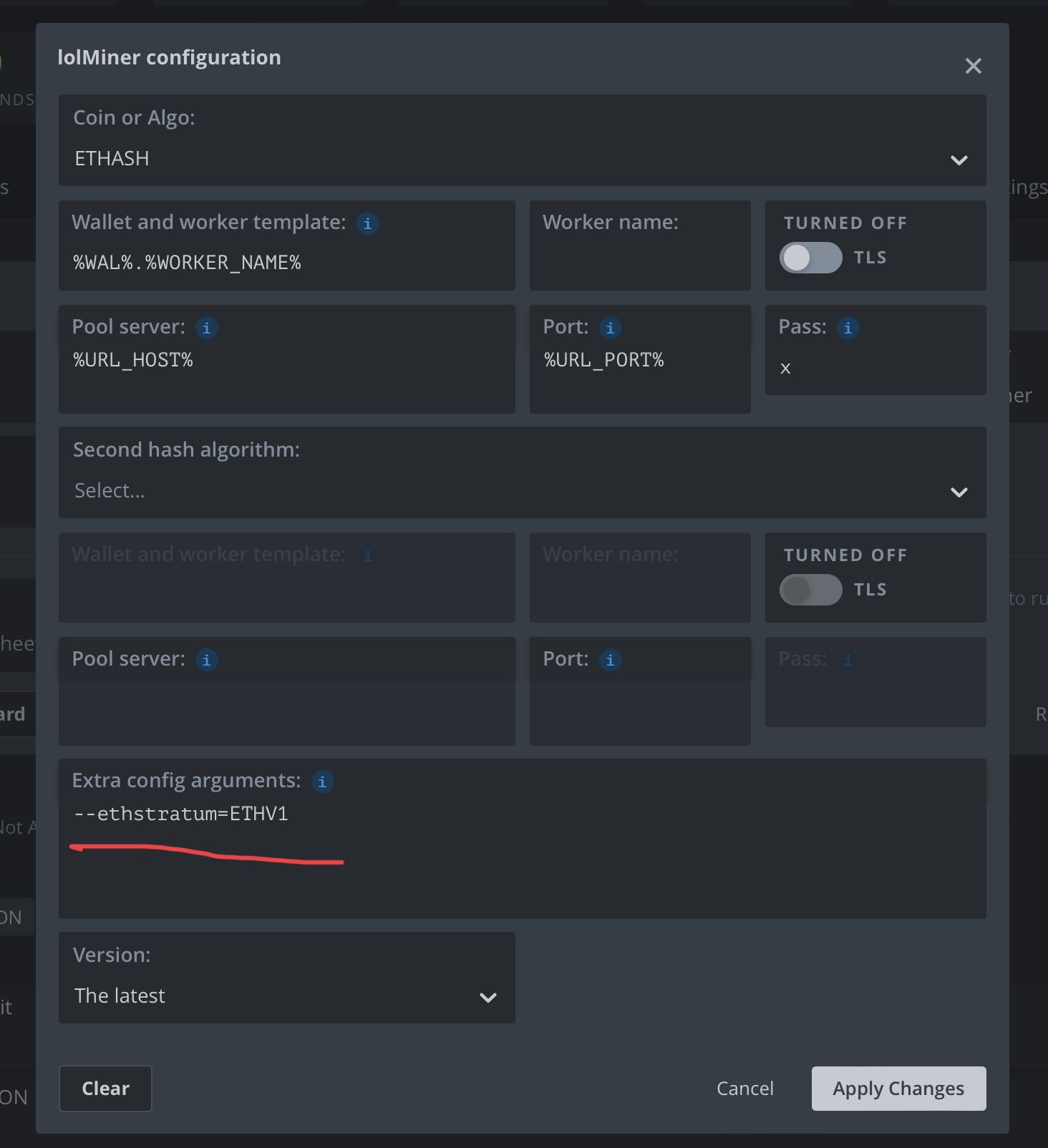The width and height of the screenshot is (1048, 1148).
Task: Click info icon next to first Pool server
Action: coord(206,328)
